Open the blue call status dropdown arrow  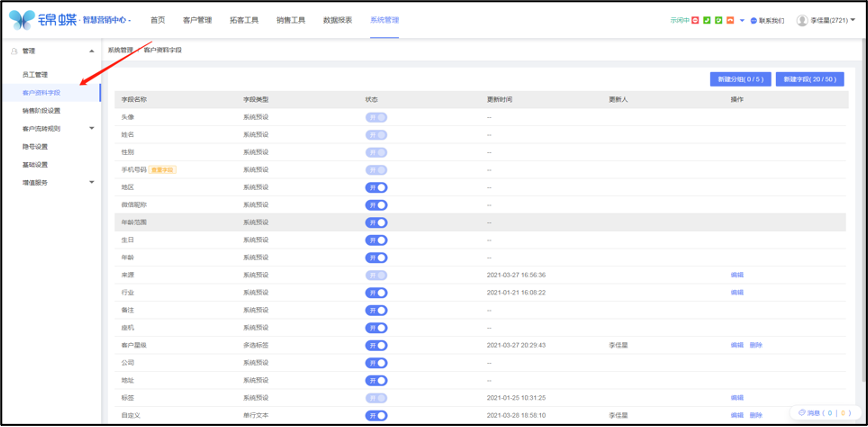tap(742, 20)
